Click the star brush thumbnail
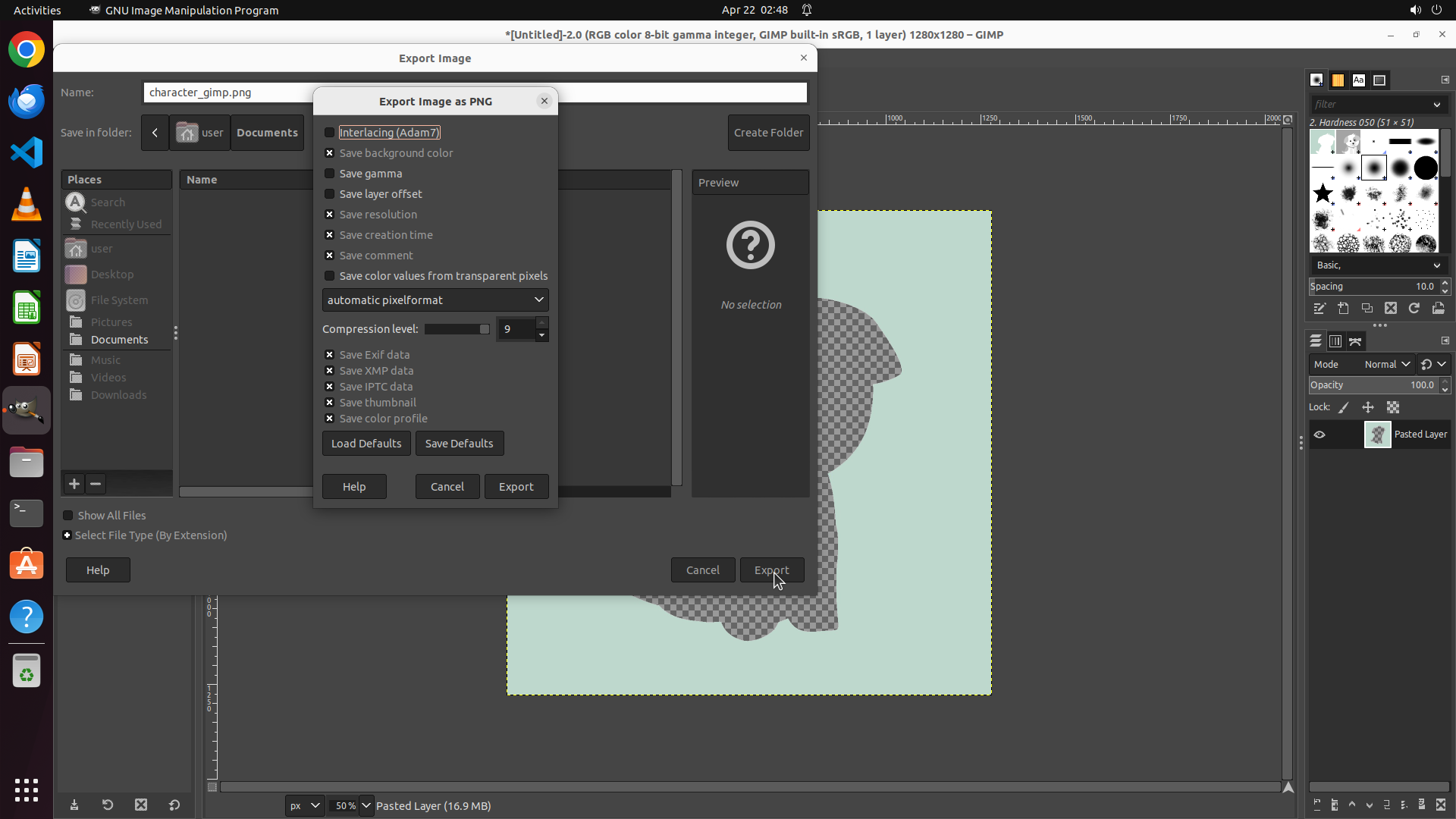 tap(1323, 193)
